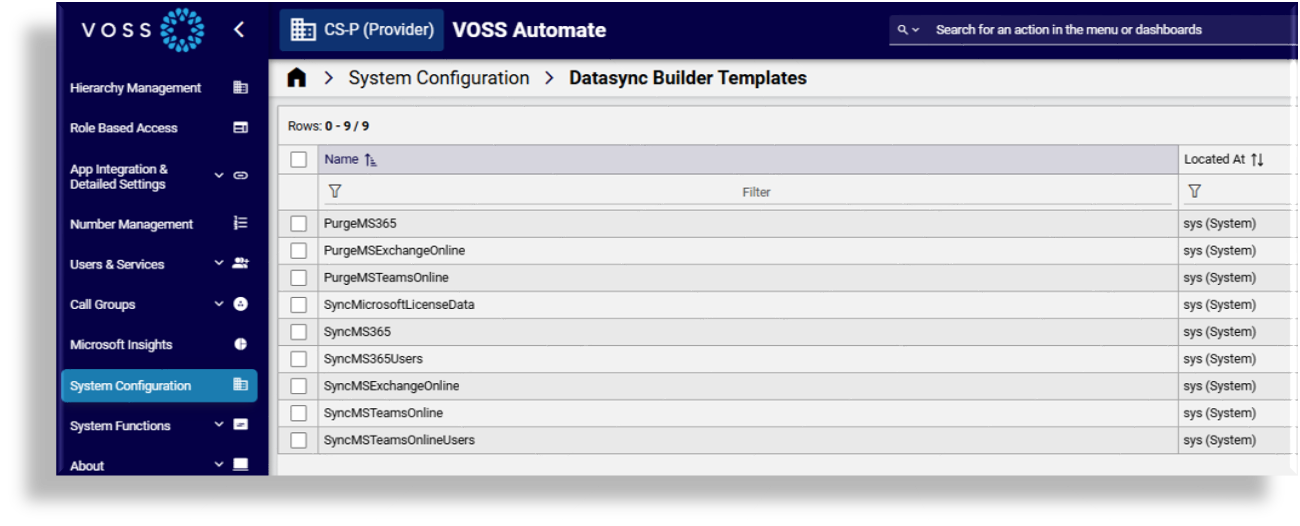The image size is (1300, 526).
Task: Expand the Call Groups chevron
Action: [x=219, y=303]
